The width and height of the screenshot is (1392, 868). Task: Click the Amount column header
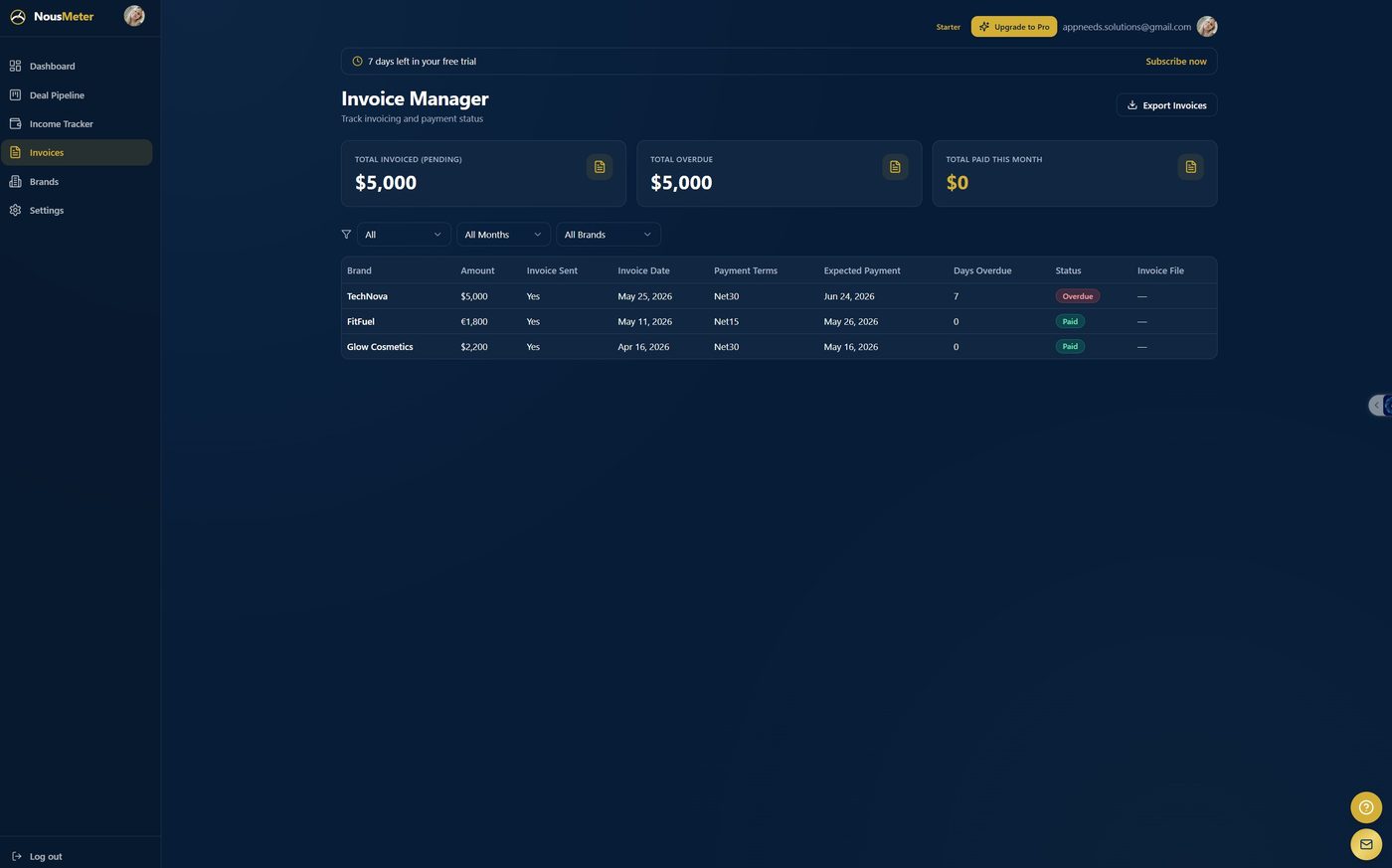coord(477,270)
